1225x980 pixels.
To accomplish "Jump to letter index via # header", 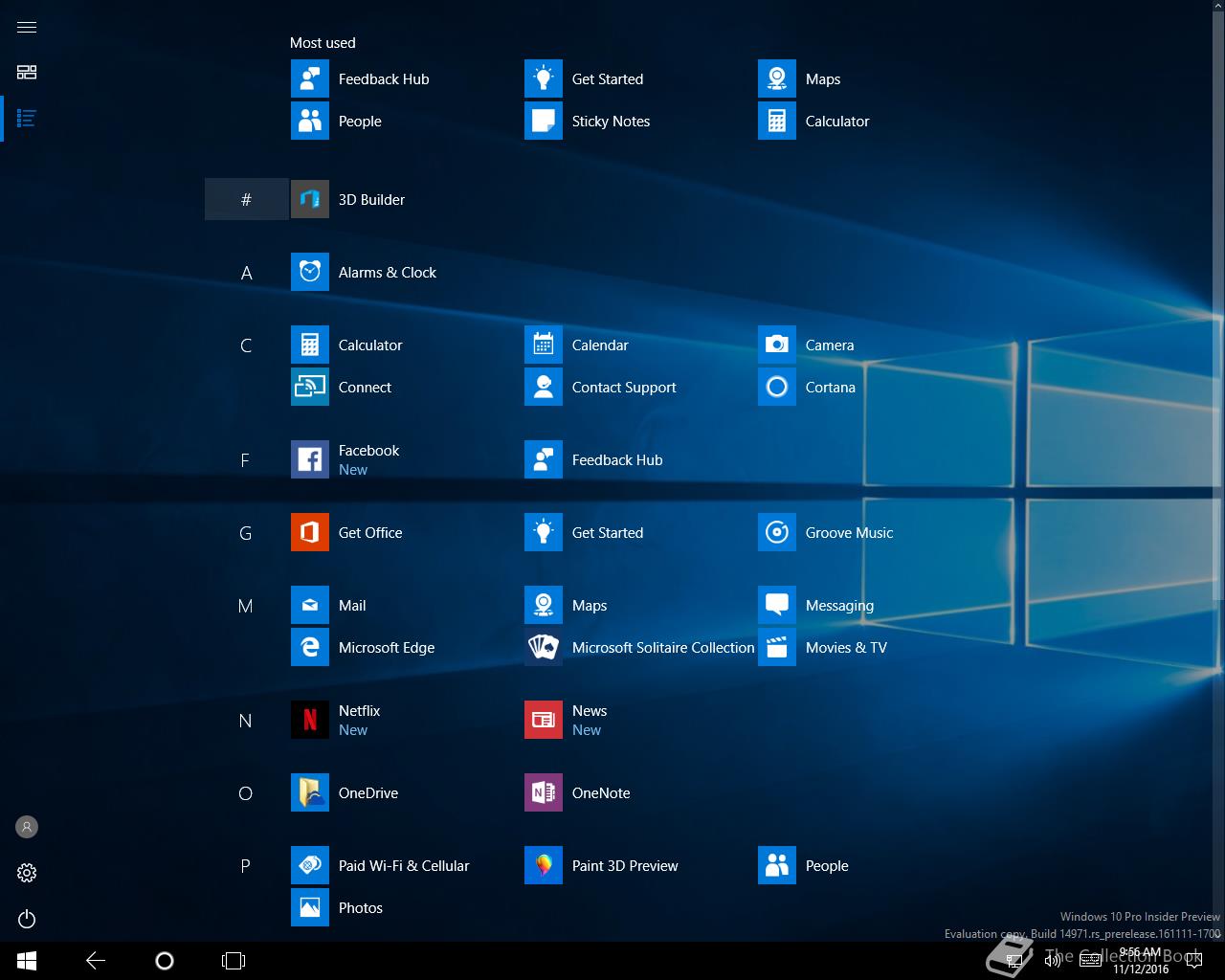I will tap(246, 199).
